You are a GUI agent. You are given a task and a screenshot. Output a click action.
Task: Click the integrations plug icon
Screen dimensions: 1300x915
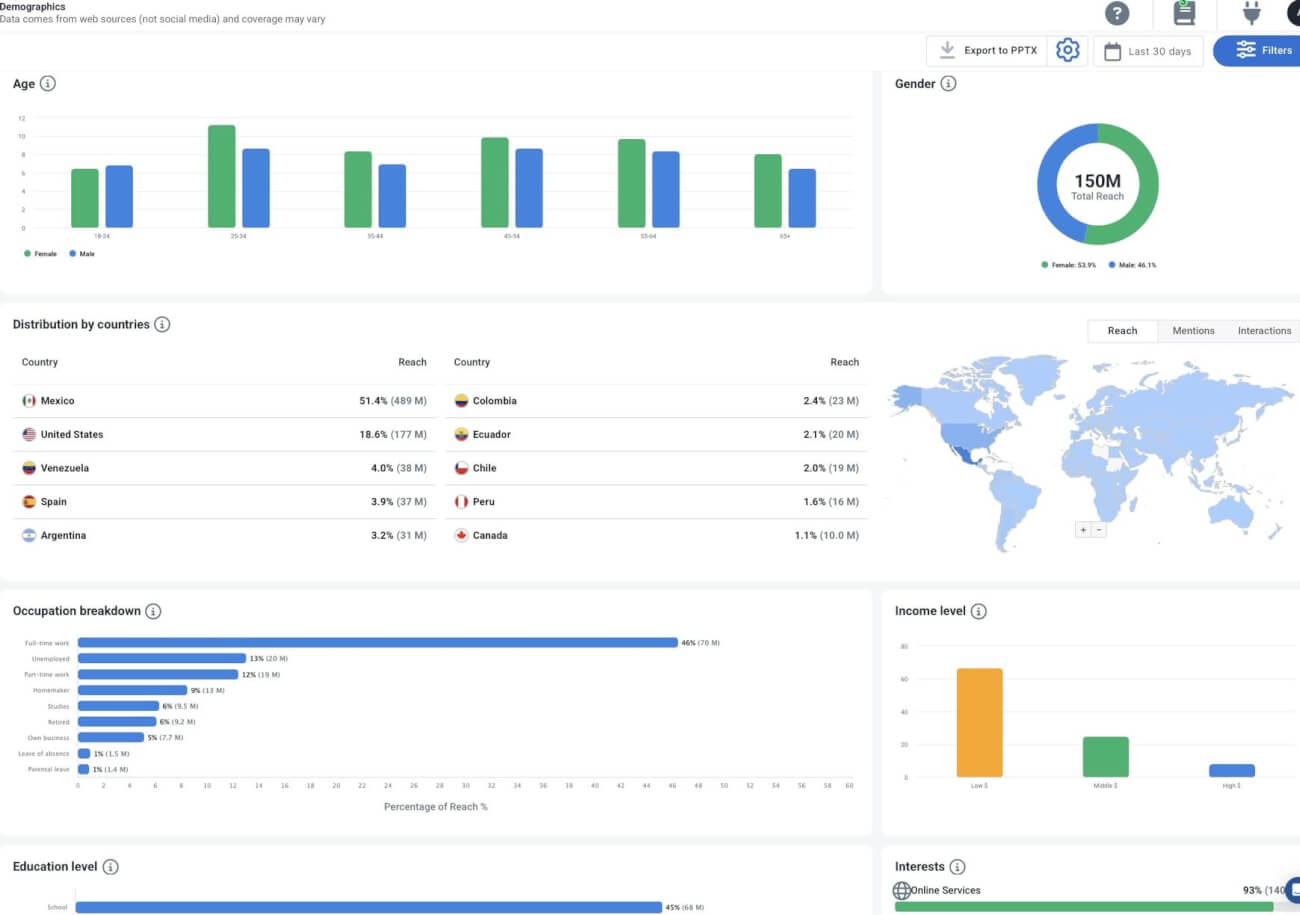[1251, 14]
